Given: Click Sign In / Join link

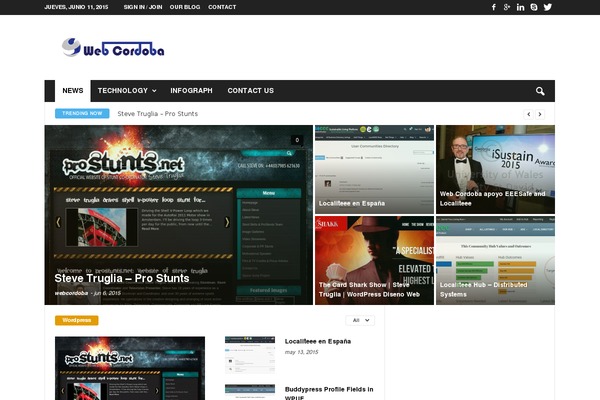Looking at the screenshot, I should click(143, 7).
